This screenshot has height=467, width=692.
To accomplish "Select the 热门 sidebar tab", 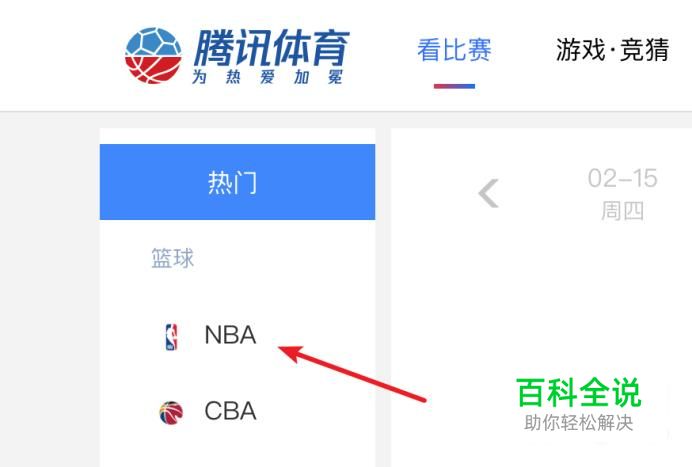I will (x=237, y=182).
